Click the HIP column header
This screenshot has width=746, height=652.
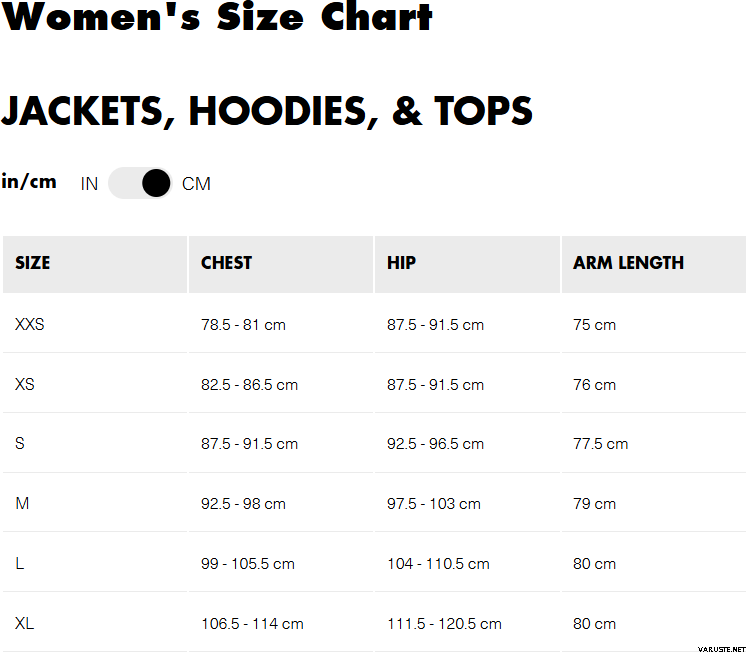401,263
